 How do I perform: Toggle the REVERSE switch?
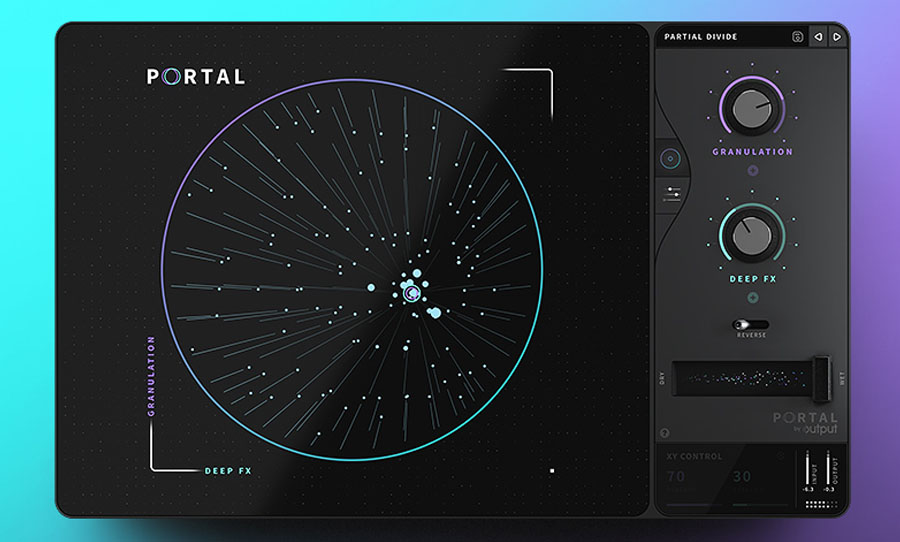[750, 325]
